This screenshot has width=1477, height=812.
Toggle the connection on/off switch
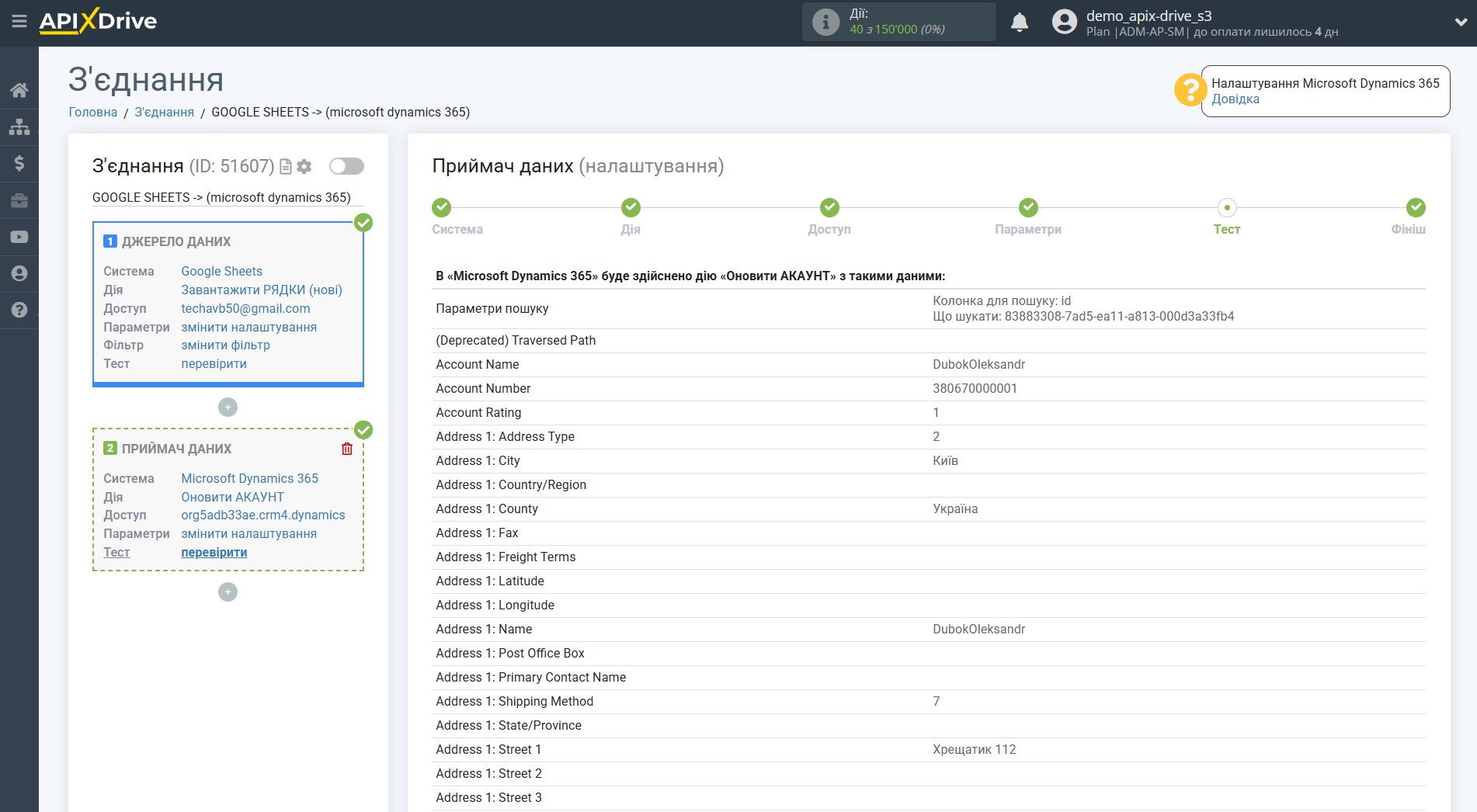pos(346,166)
